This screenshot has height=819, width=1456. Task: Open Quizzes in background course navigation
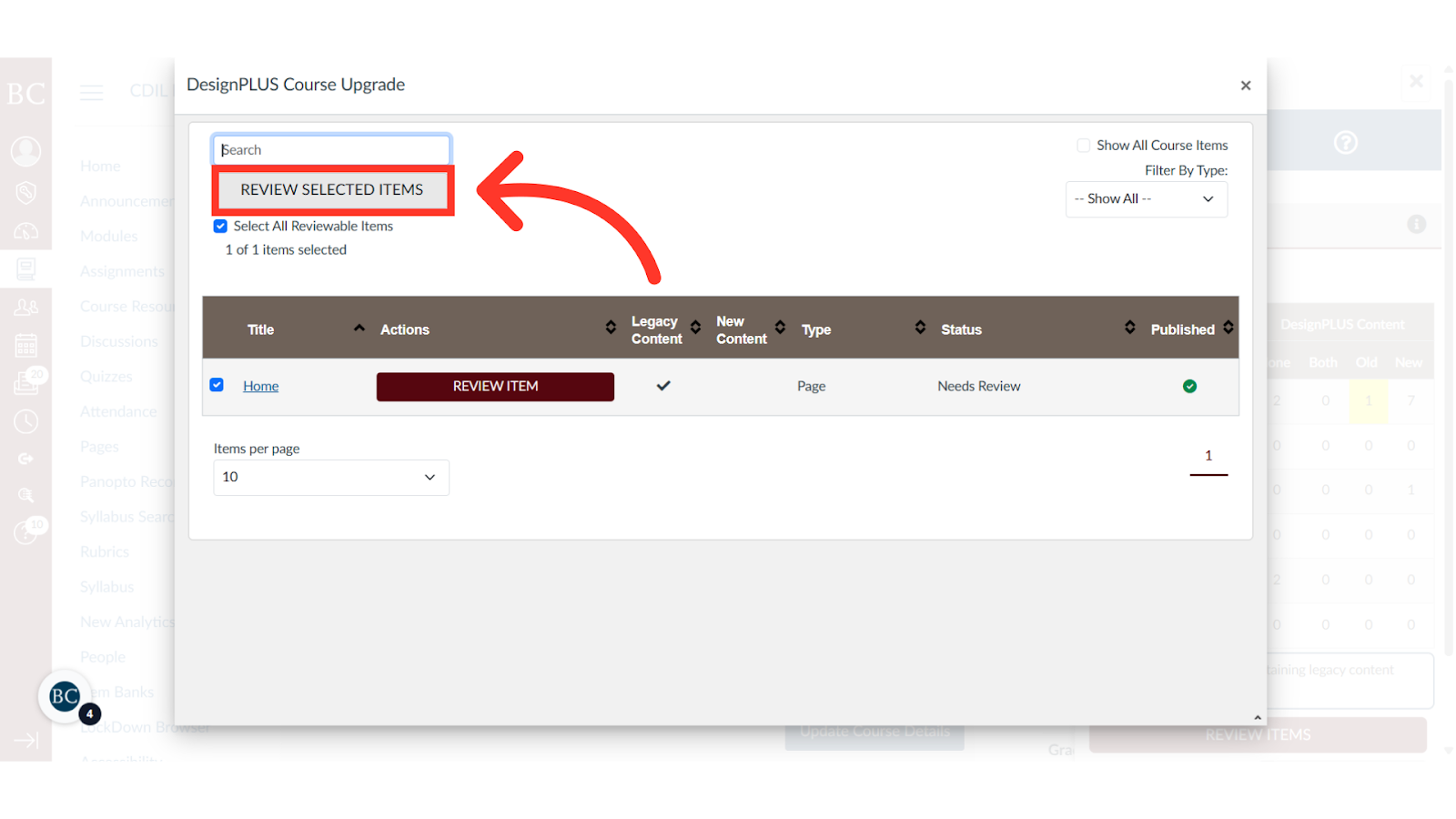click(x=106, y=377)
